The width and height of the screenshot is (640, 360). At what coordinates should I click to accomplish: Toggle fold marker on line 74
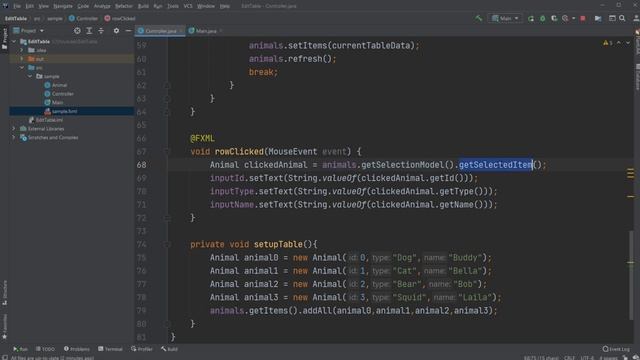(x=167, y=244)
